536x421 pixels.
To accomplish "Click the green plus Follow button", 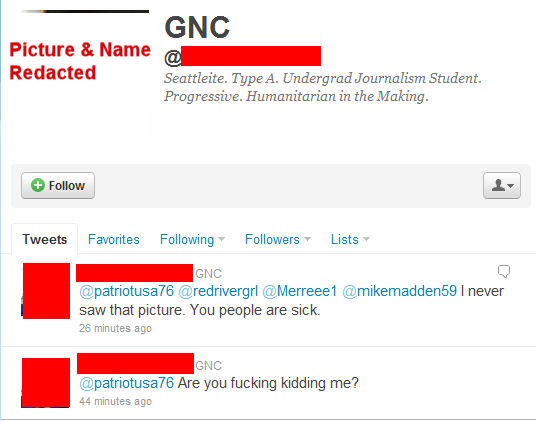I will [58, 186].
